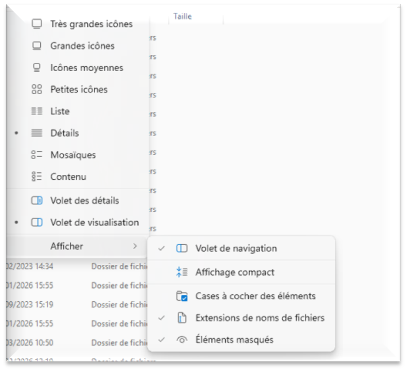Click the Volet de navigation pane icon
The height and width of the screenshot is (371, 407).
pos(182,248)
